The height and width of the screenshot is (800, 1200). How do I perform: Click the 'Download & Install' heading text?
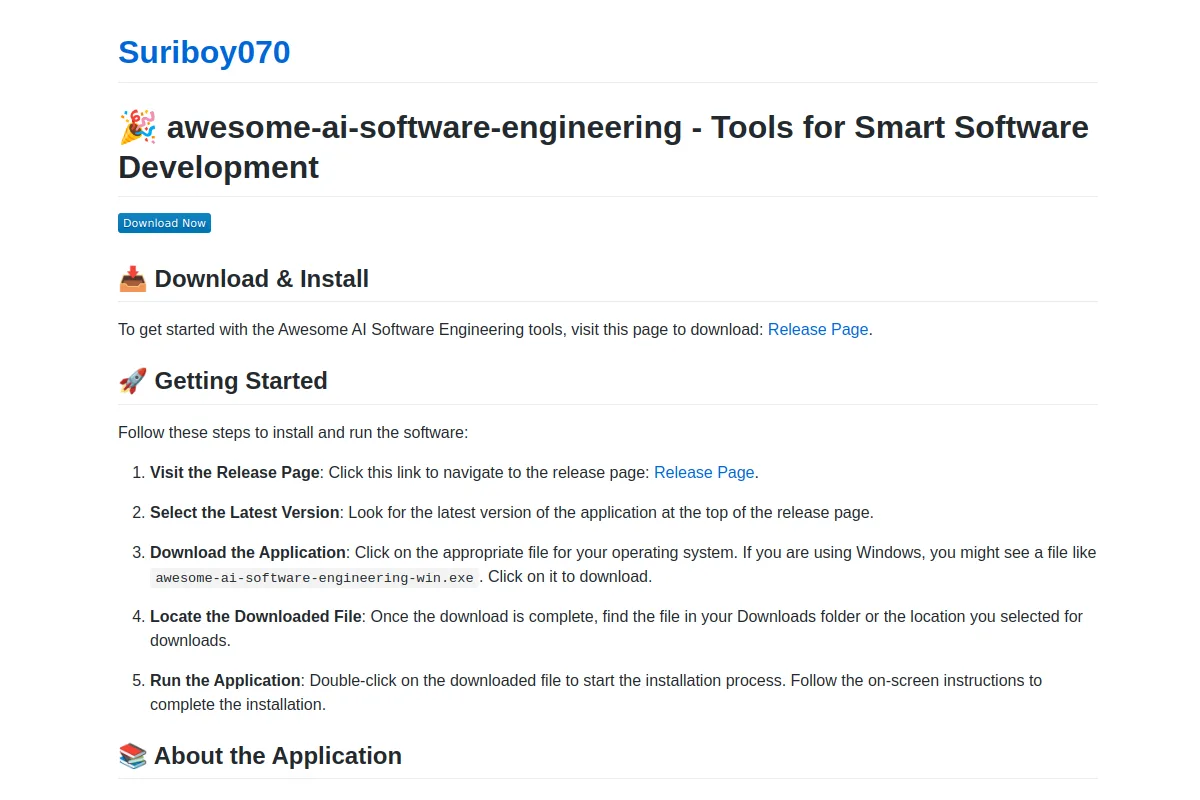262,279
